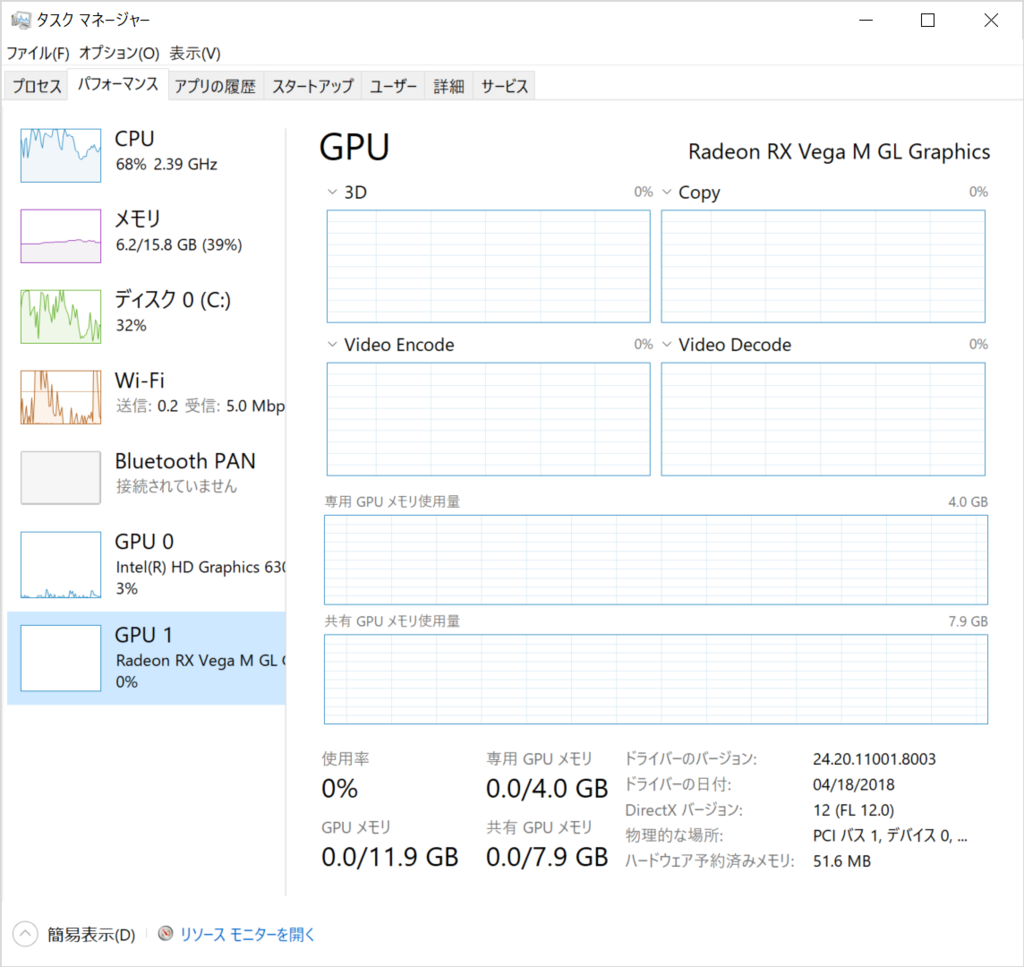1024x967 pixels.
Task: Switch to the プロセス tab
Action: click(x=37, y=86)
